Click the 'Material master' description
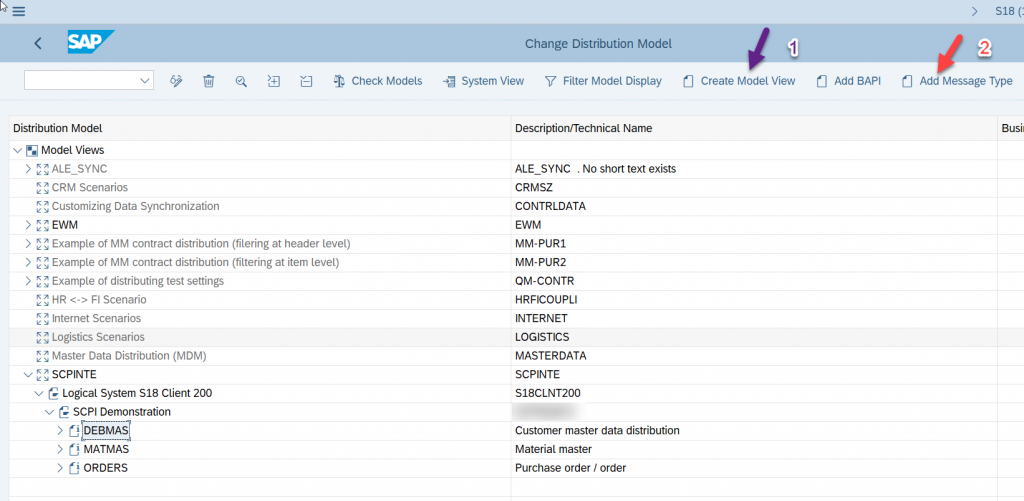Viewport: 1024px width, 501px height. (x=553, y=449)
